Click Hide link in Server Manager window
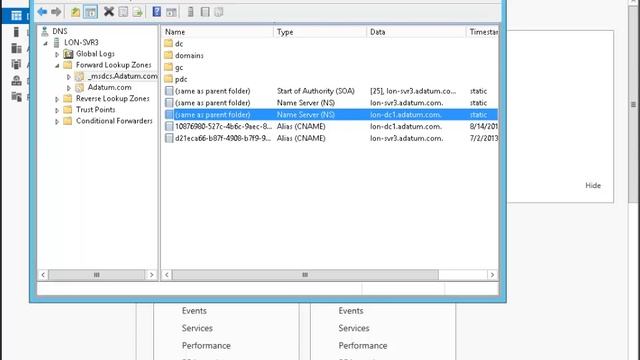The height and width of the screenshot is (360, 640). coord(593,185)
